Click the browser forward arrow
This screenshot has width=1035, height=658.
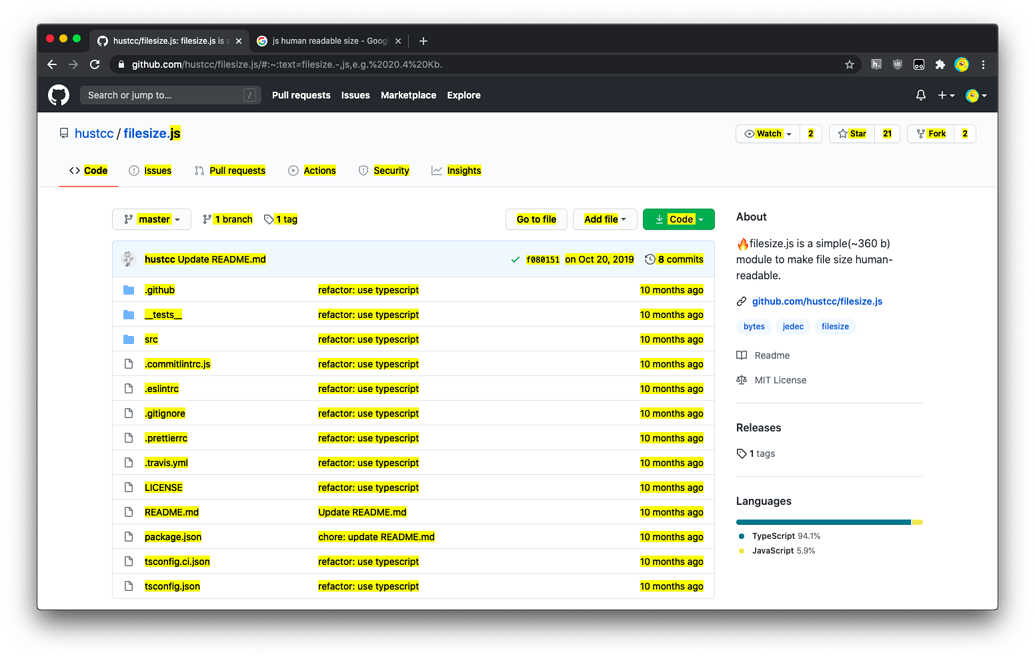(x=73, y=64)
